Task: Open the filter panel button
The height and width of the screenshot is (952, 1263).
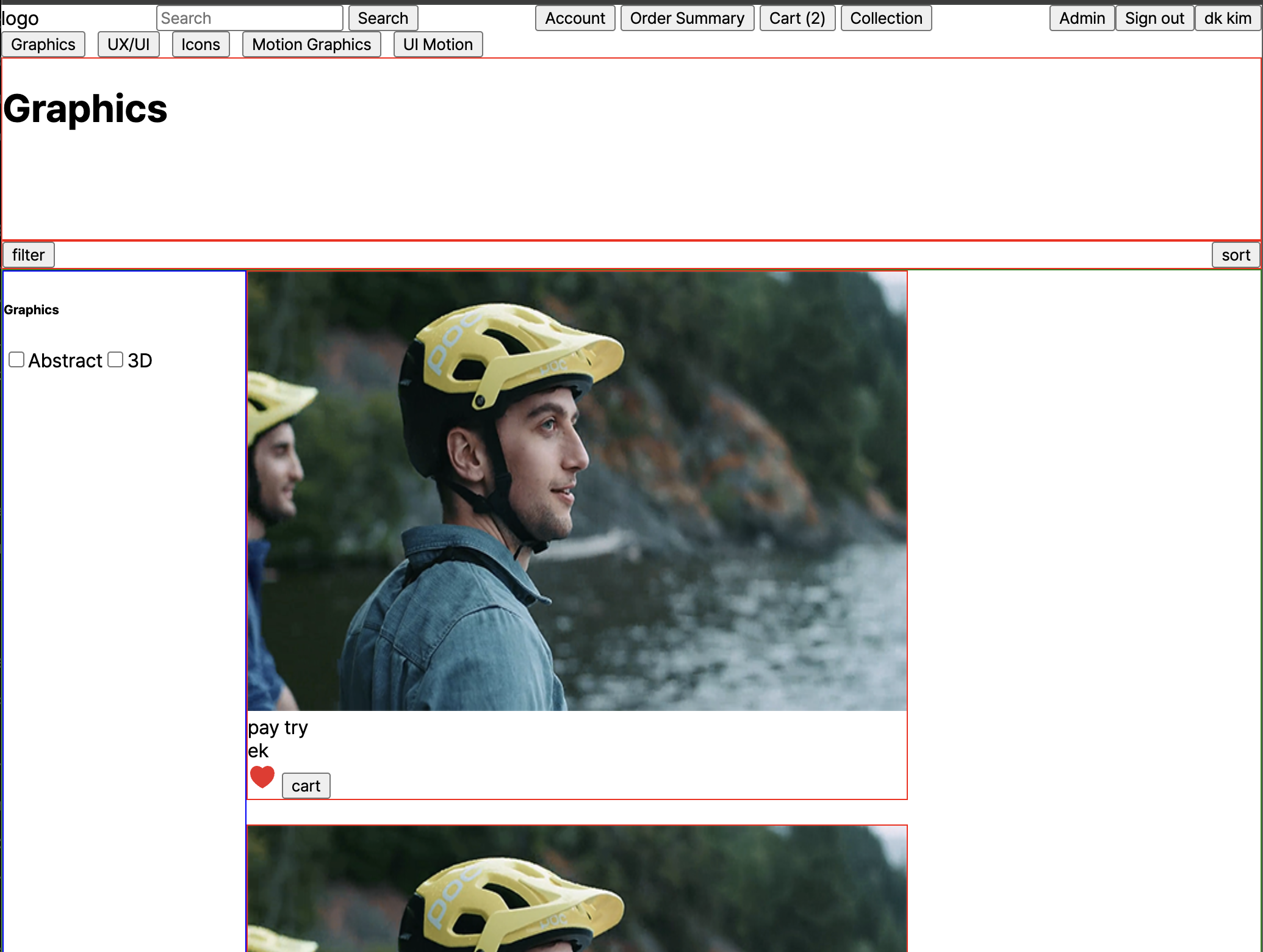Action: (28, 255)
